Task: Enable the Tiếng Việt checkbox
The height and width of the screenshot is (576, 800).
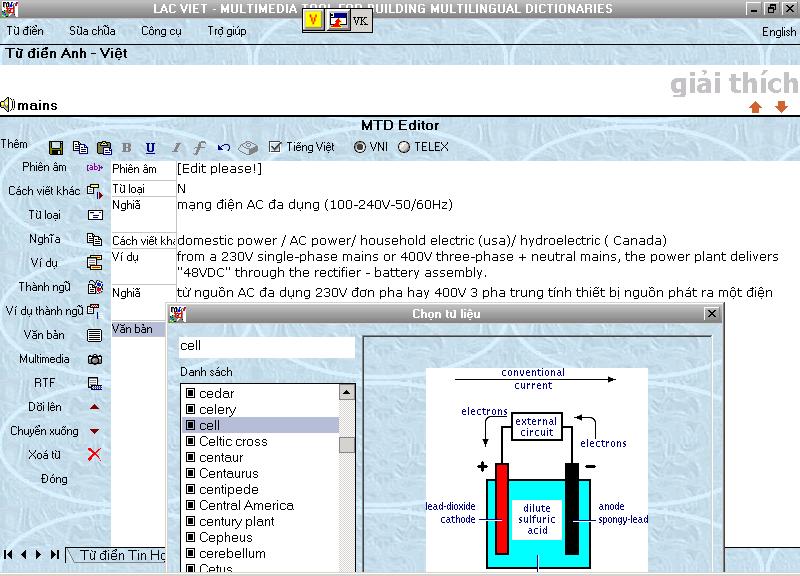Action: click(x=275, y=147)
